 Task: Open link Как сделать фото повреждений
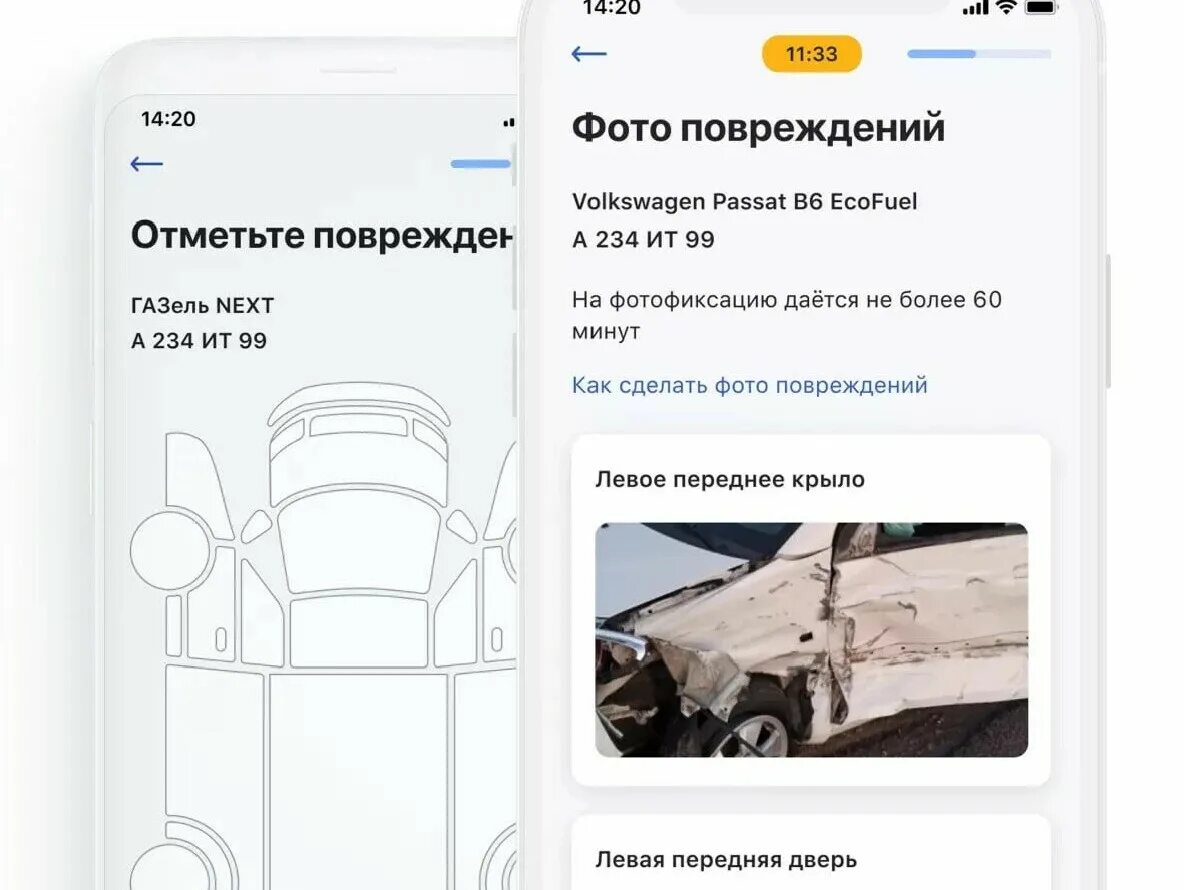click(749, 385)
